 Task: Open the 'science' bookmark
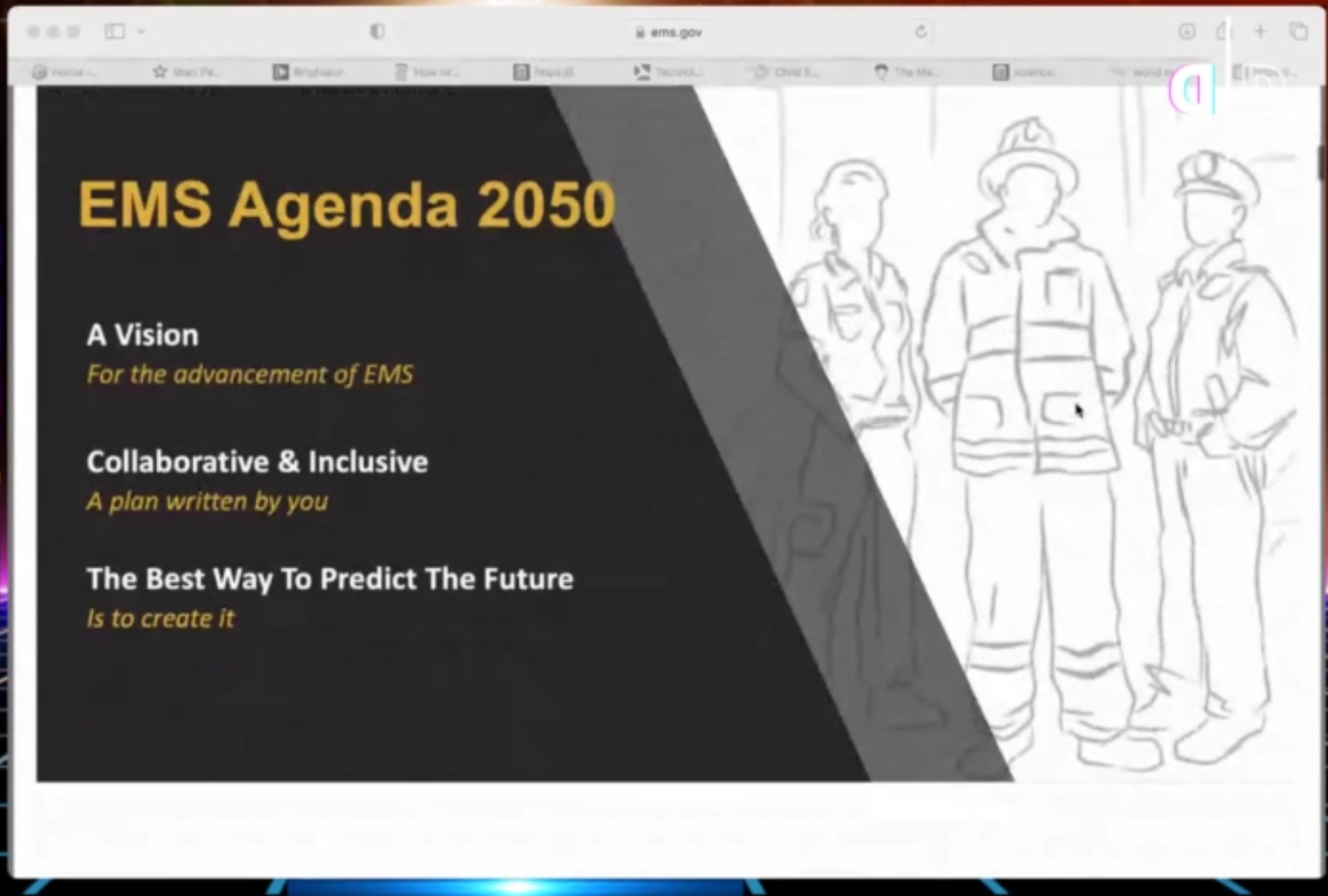click(x=1024, y=72)
